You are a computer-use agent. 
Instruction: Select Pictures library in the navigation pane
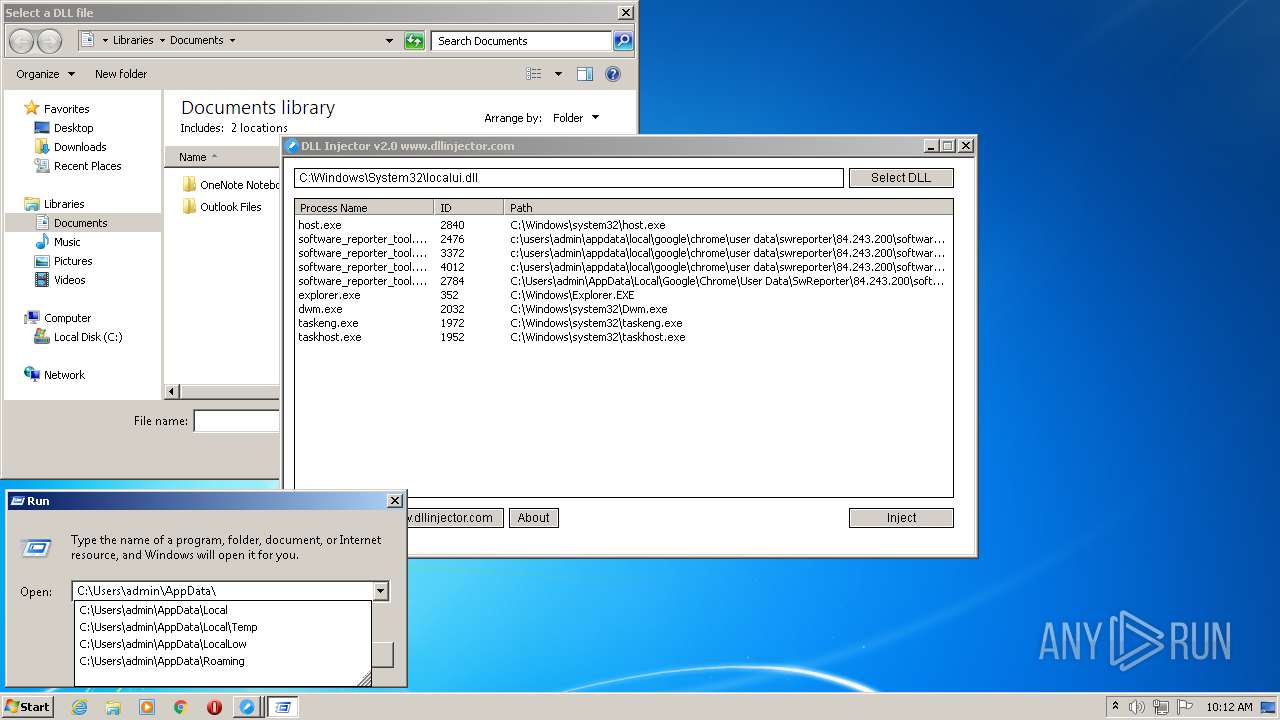tap(73, 261)
